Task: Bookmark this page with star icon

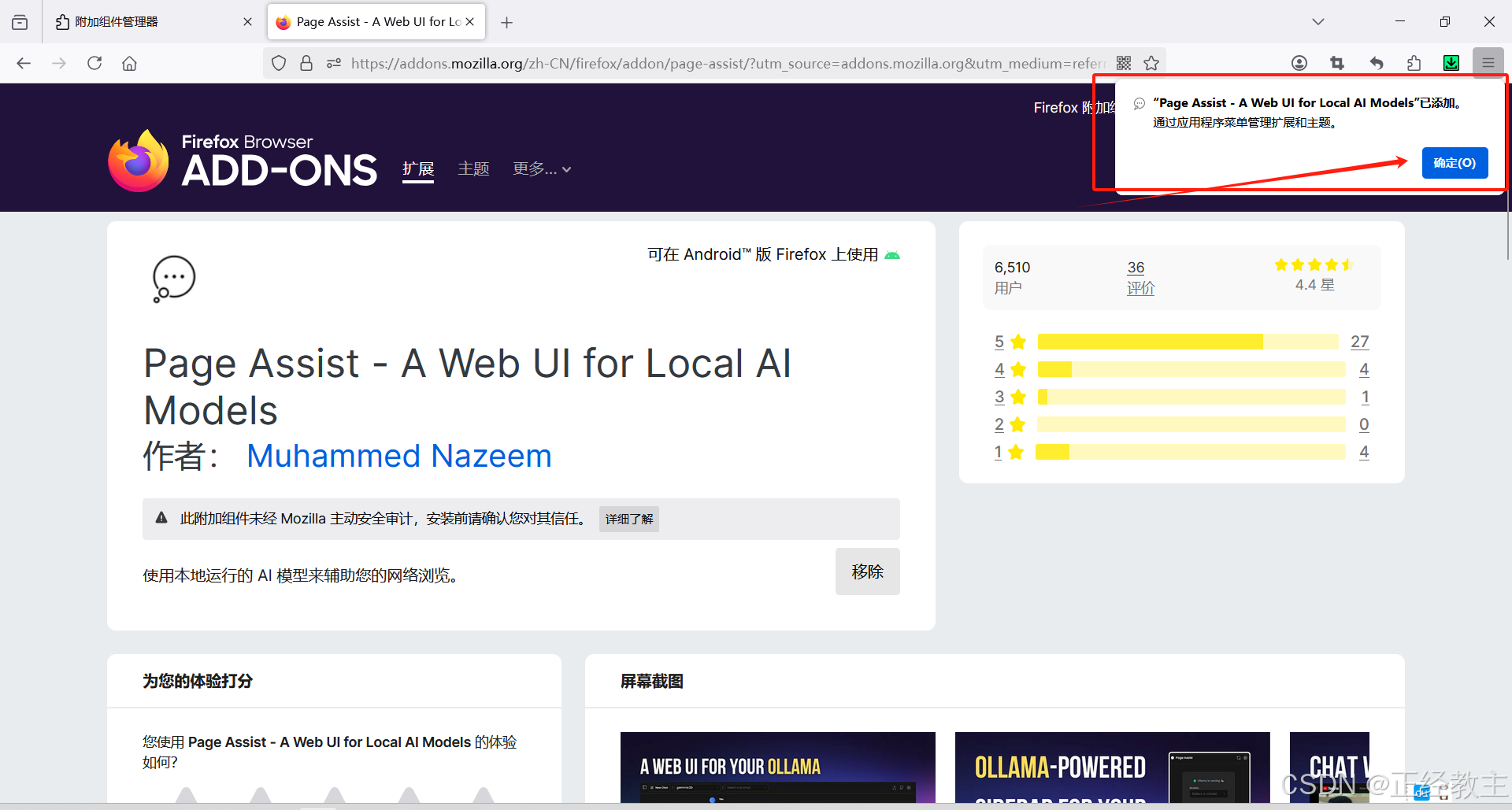Action: (x=1151, y=63)
